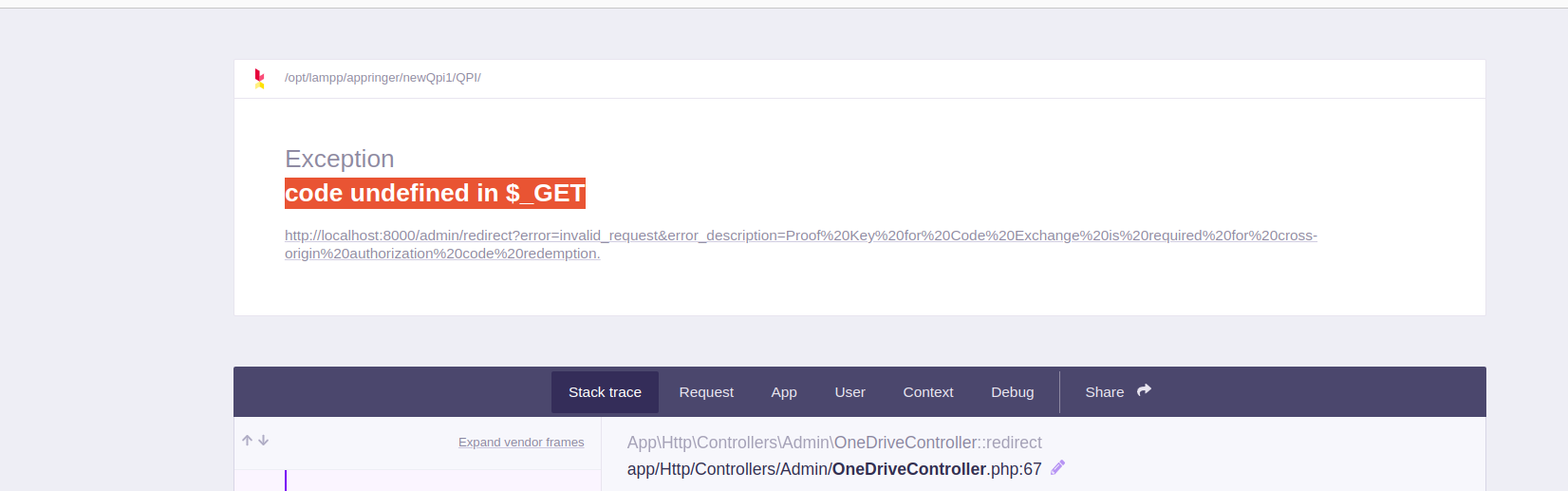Click the Ignition flame logo icon

click(259, 79)
